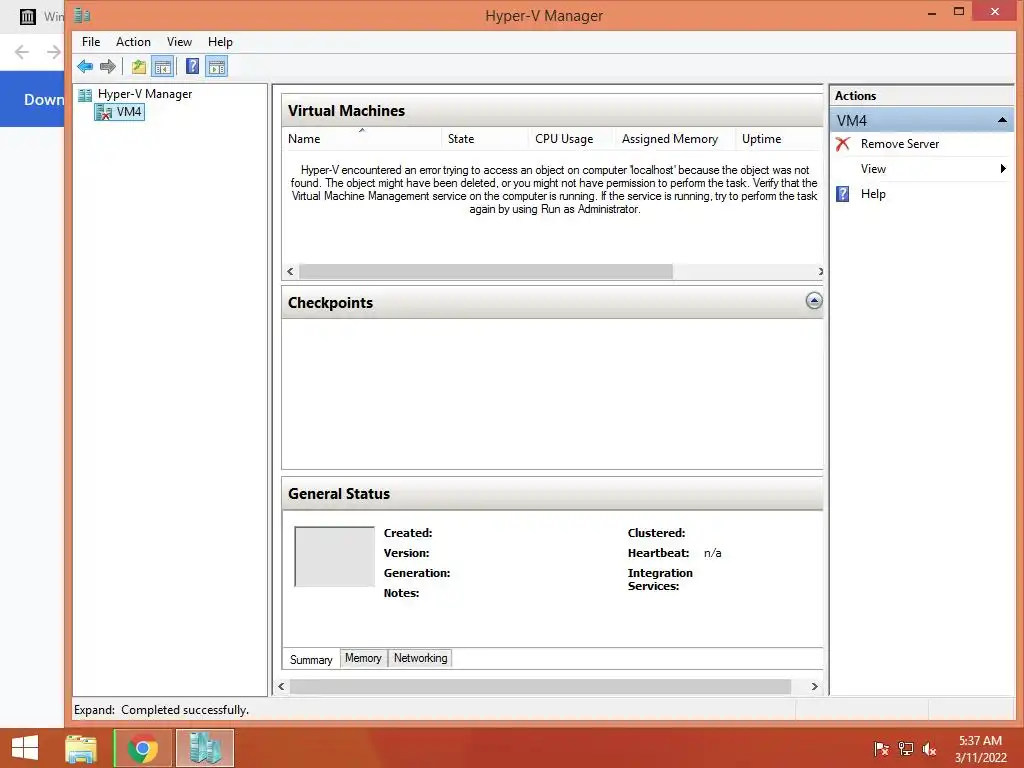This screenshot has height=768, width=1024.
Task: Click the bottom pane horizontal scrollbar thumb
Action: pos(541,686)
